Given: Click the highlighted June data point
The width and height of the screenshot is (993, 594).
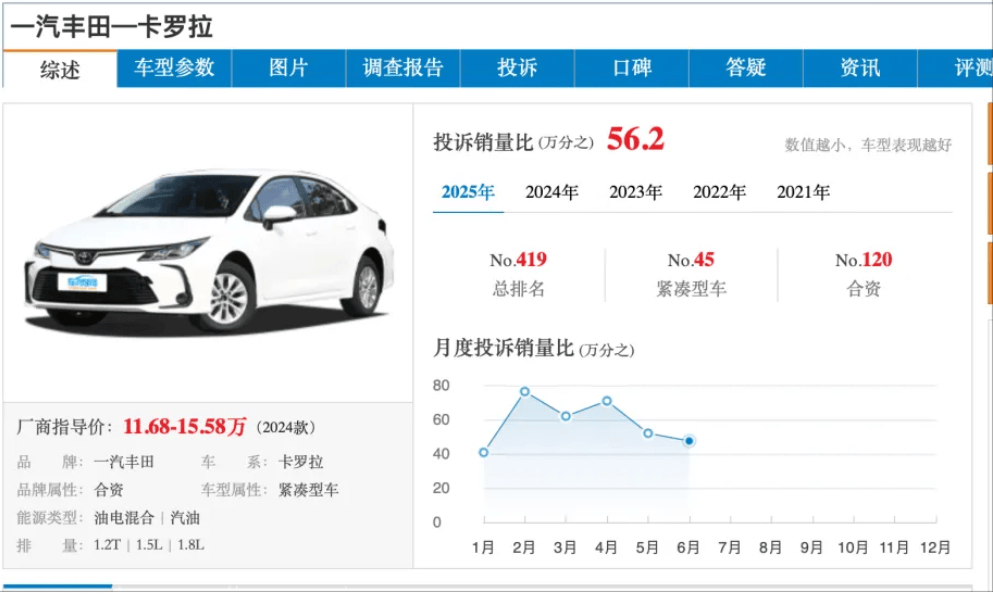Looking at the screenshot, I should pyautogui.click(x=690, y=440).
